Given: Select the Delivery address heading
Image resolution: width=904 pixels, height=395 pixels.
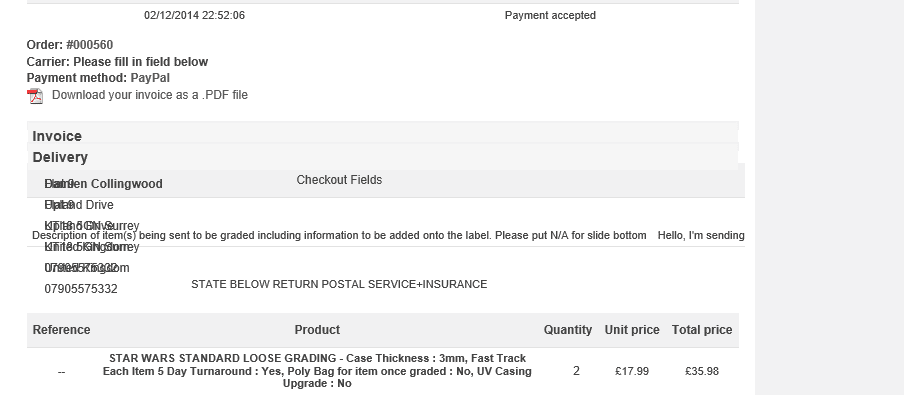Looking at the screenshot, I should 60,157.
